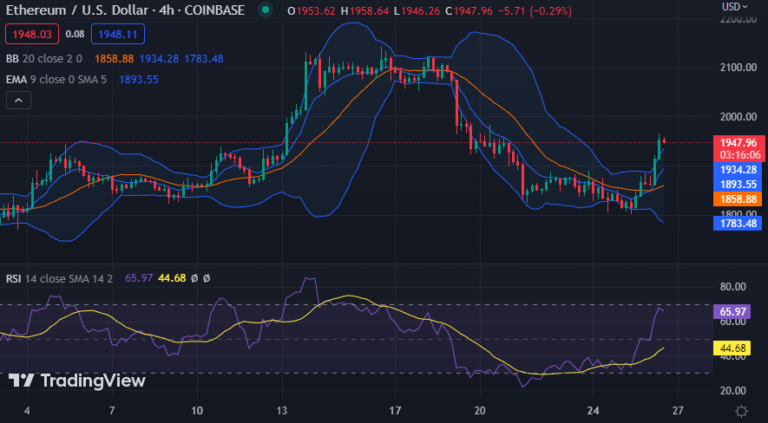The width and height of the screenshot is (768, 423).
Task: Open chart settings gear icon
Action: [742, 410]
